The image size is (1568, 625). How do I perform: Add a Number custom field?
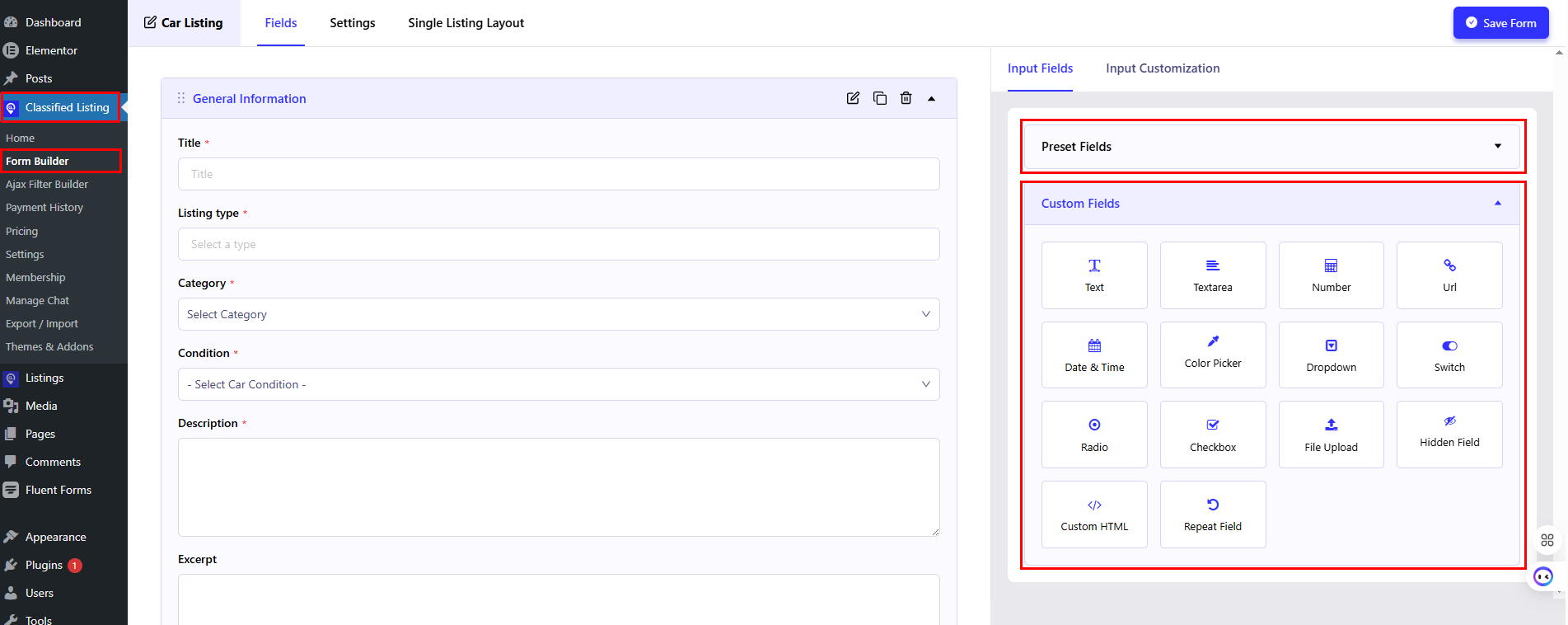(x=1332, y=275)
